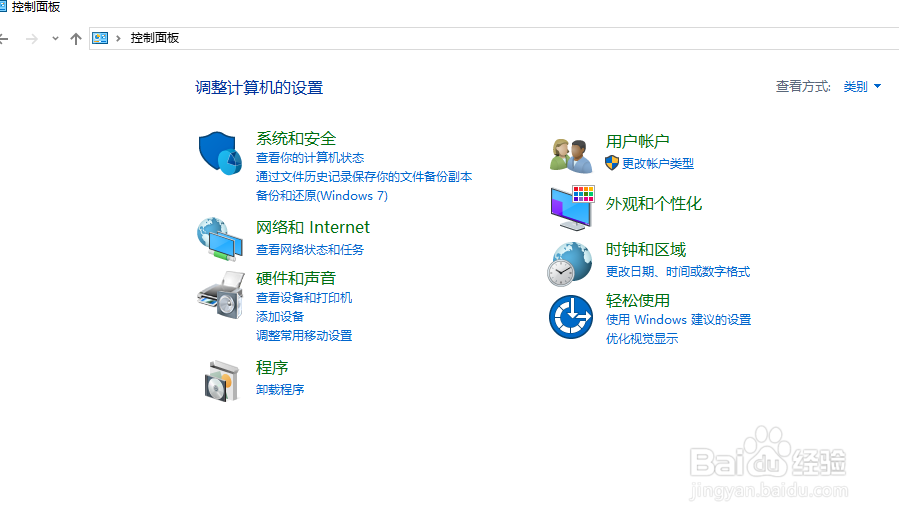
Task: Open the 系统和安全 category link
Action: pos(296,138)
